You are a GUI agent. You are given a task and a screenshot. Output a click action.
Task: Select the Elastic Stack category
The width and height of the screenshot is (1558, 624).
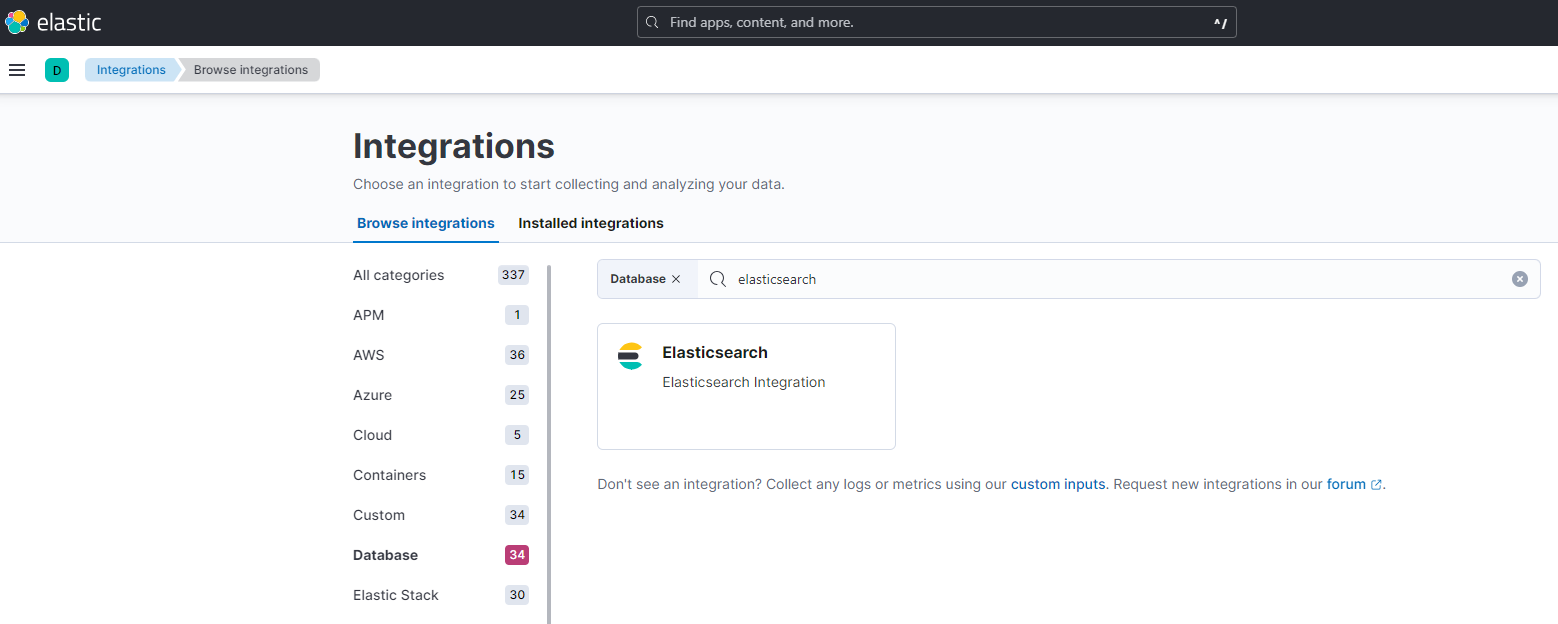pyautogui.click(x=441, y=595)
